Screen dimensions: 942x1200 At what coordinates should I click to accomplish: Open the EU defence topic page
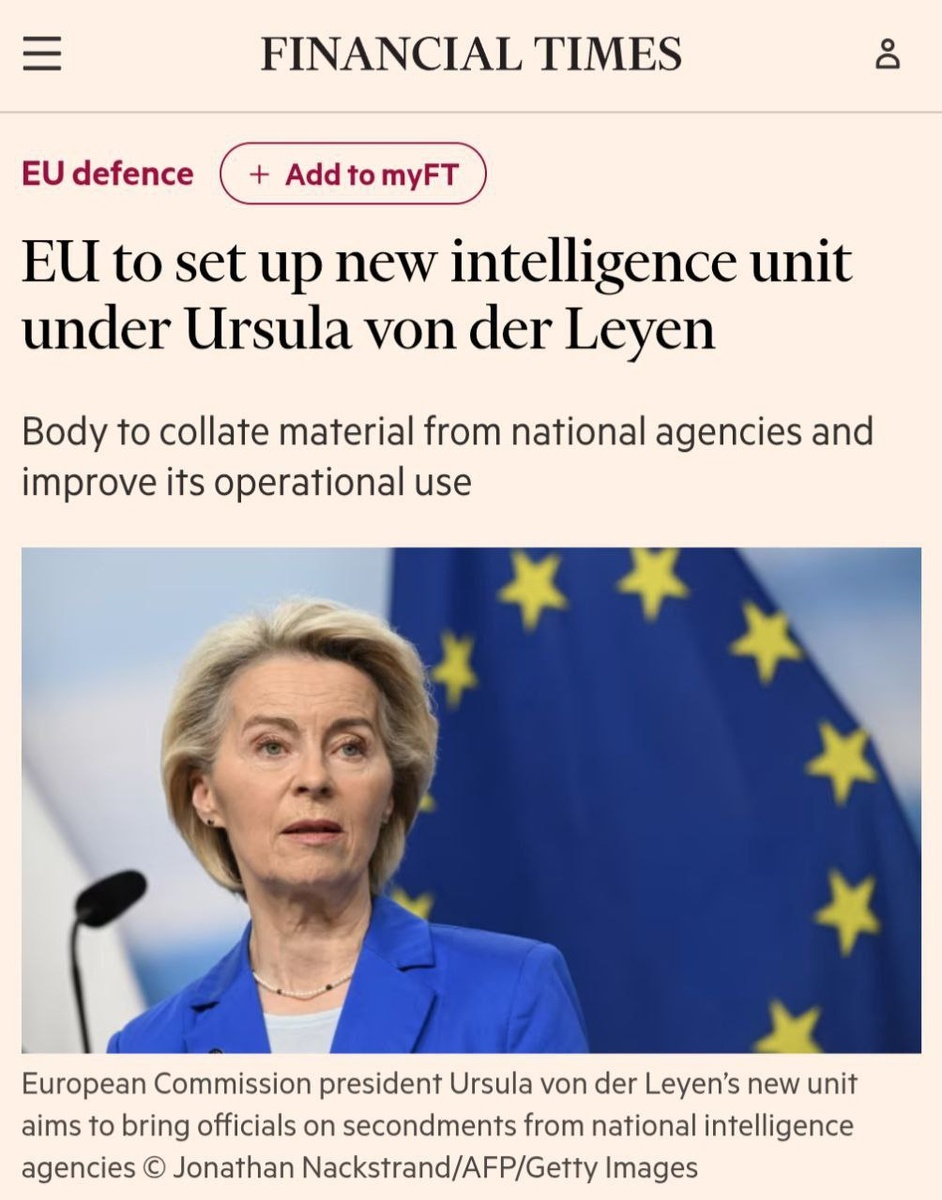click(107, 174)
